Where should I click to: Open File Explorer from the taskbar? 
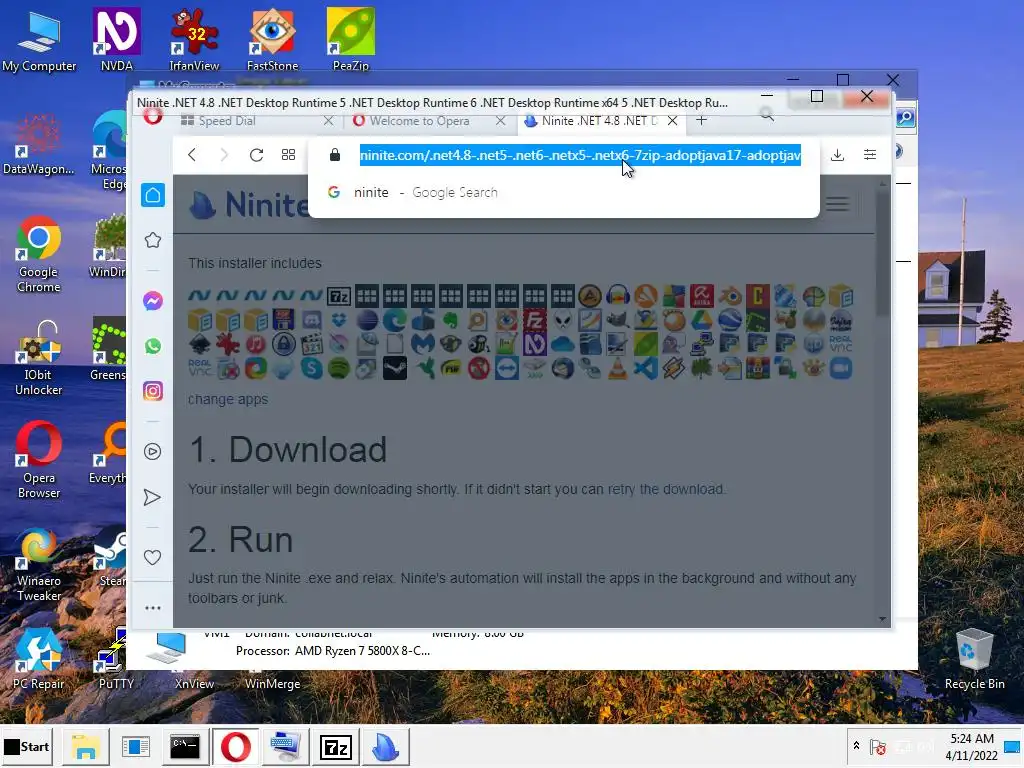pos(85,746)
